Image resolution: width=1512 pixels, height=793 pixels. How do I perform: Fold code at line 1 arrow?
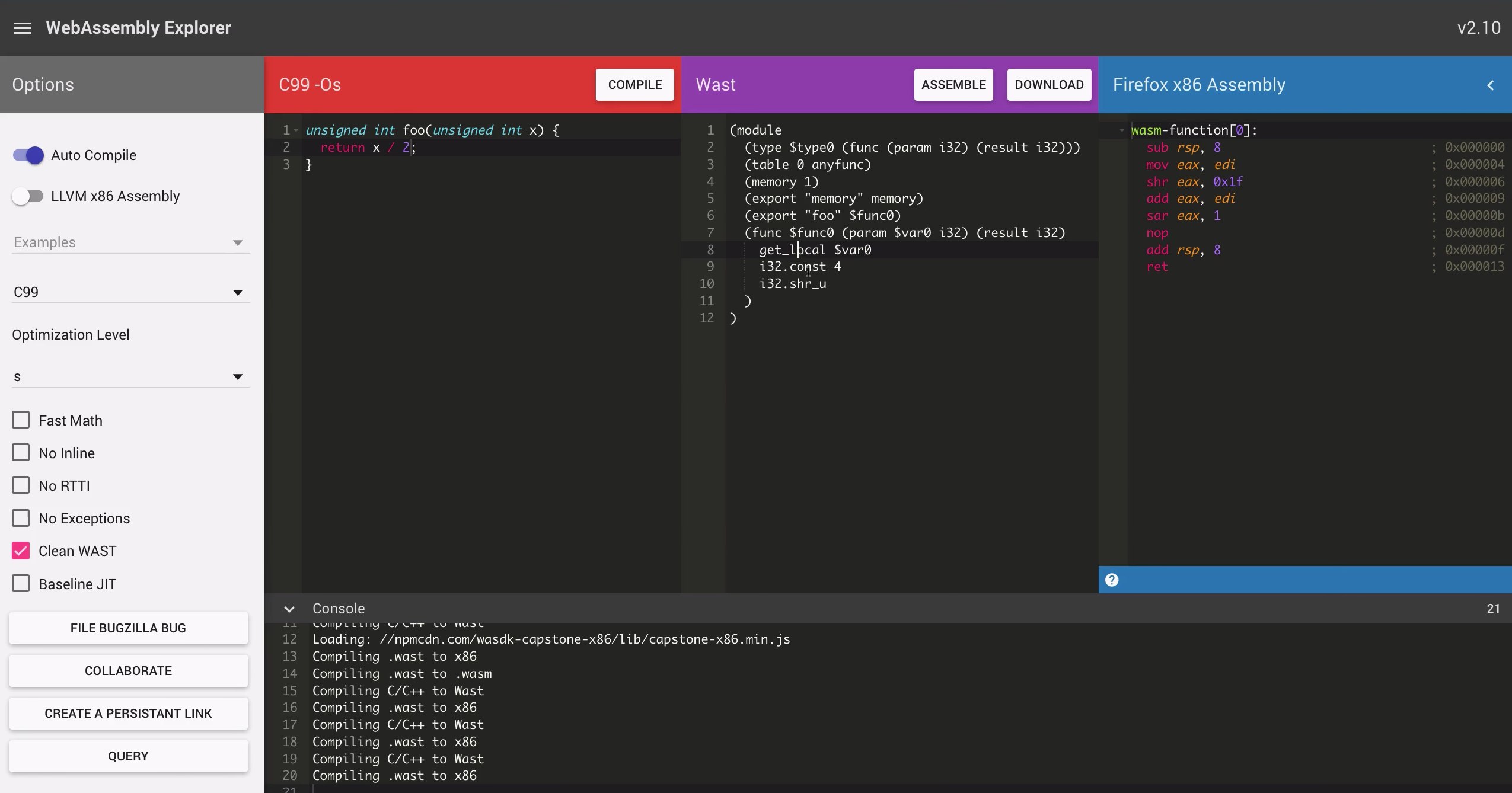296,130
